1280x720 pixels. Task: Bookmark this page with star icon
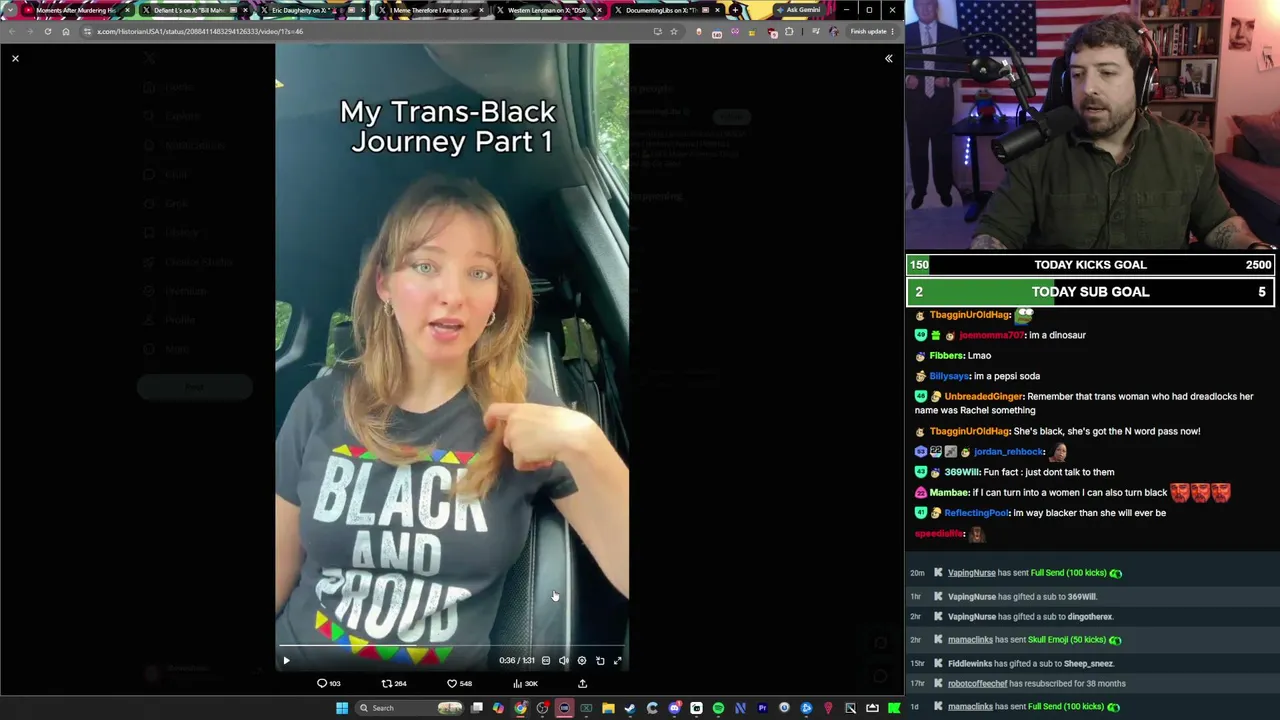click(674, 31)
